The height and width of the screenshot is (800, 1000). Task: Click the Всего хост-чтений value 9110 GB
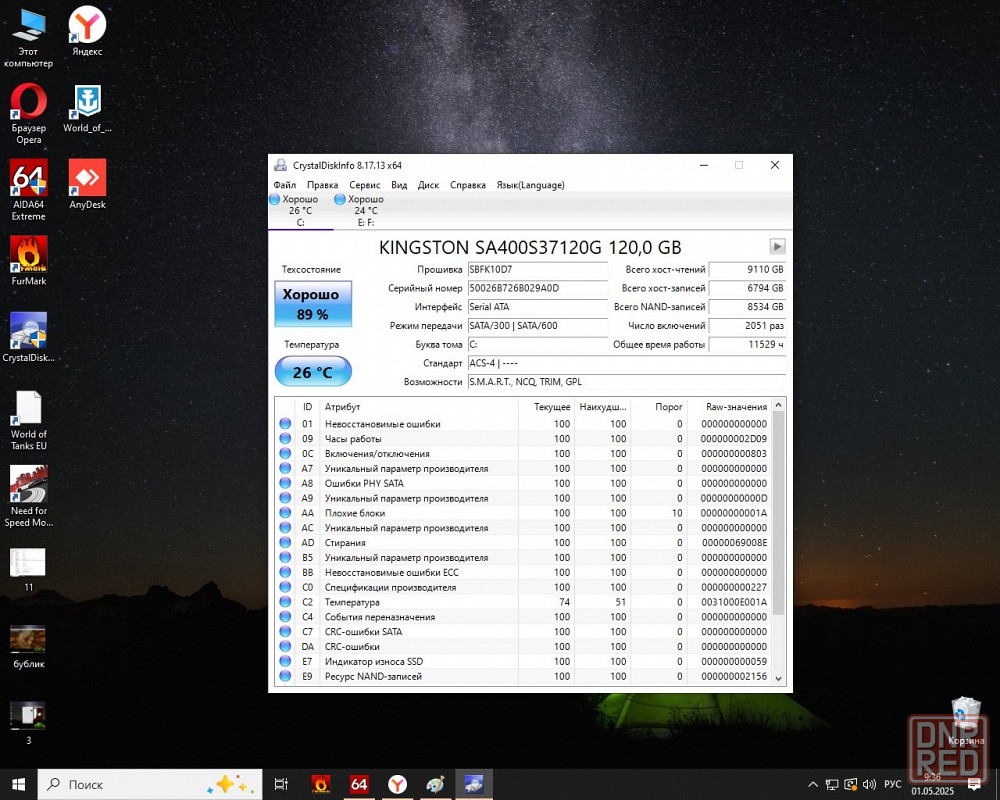(747, 270)
